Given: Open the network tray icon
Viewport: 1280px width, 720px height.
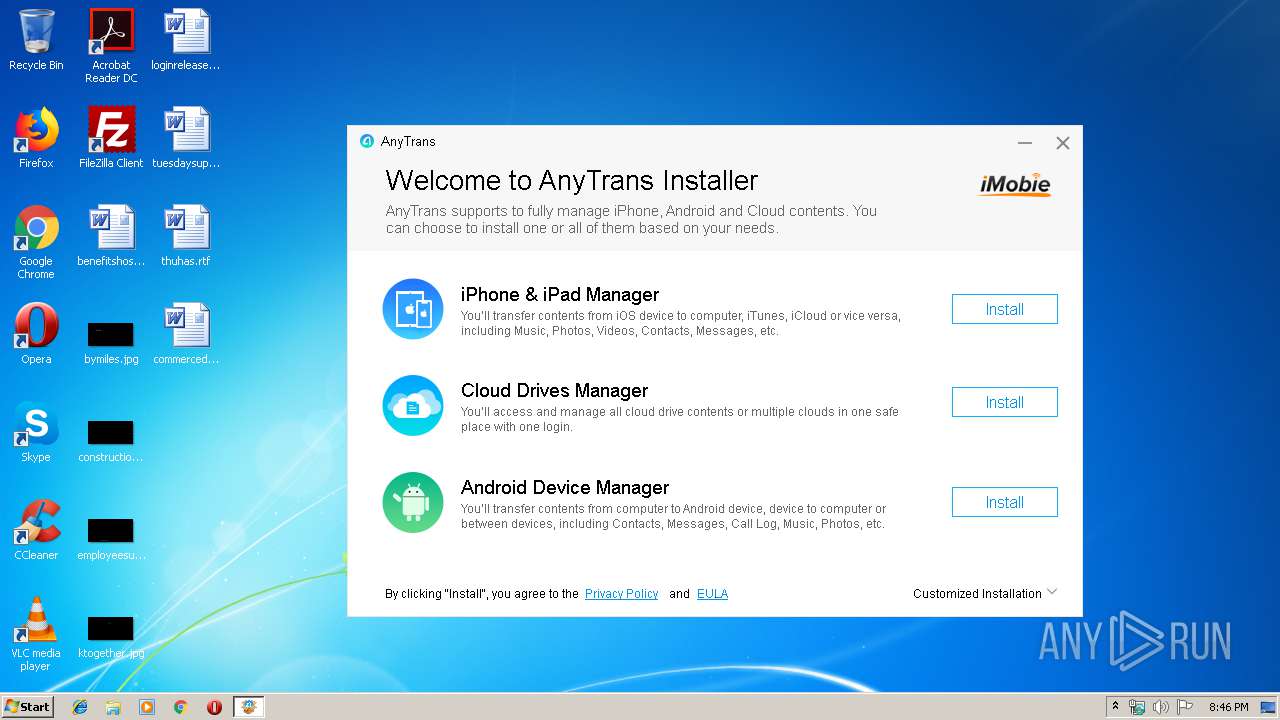Looking at the screenshot, I should click(x=1137, y=707).
